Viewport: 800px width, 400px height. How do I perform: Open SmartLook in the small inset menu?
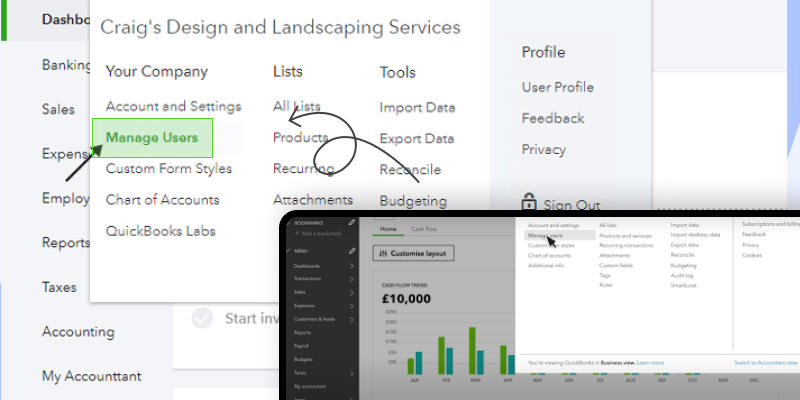[x=684, y=286]
